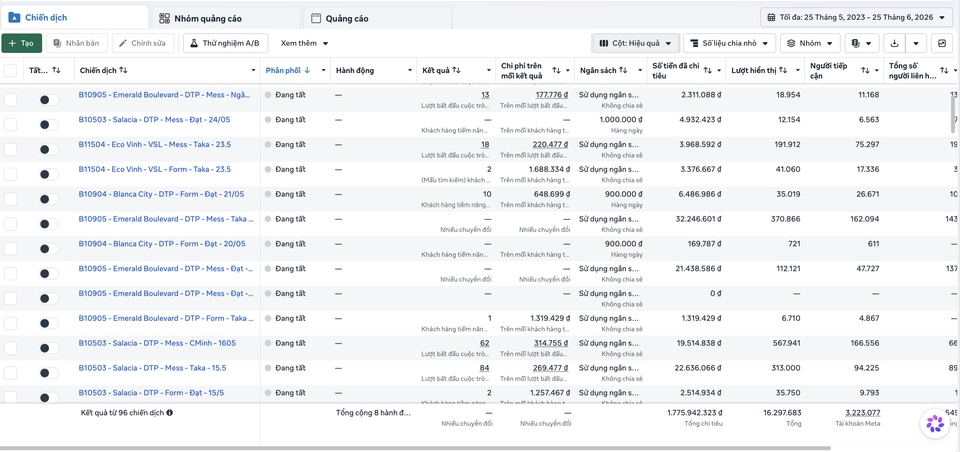Open campaign B11504 - Eco Vinh - VSL - Form - Taka - 23.5

pyautogui.click(x=155, y=169)
